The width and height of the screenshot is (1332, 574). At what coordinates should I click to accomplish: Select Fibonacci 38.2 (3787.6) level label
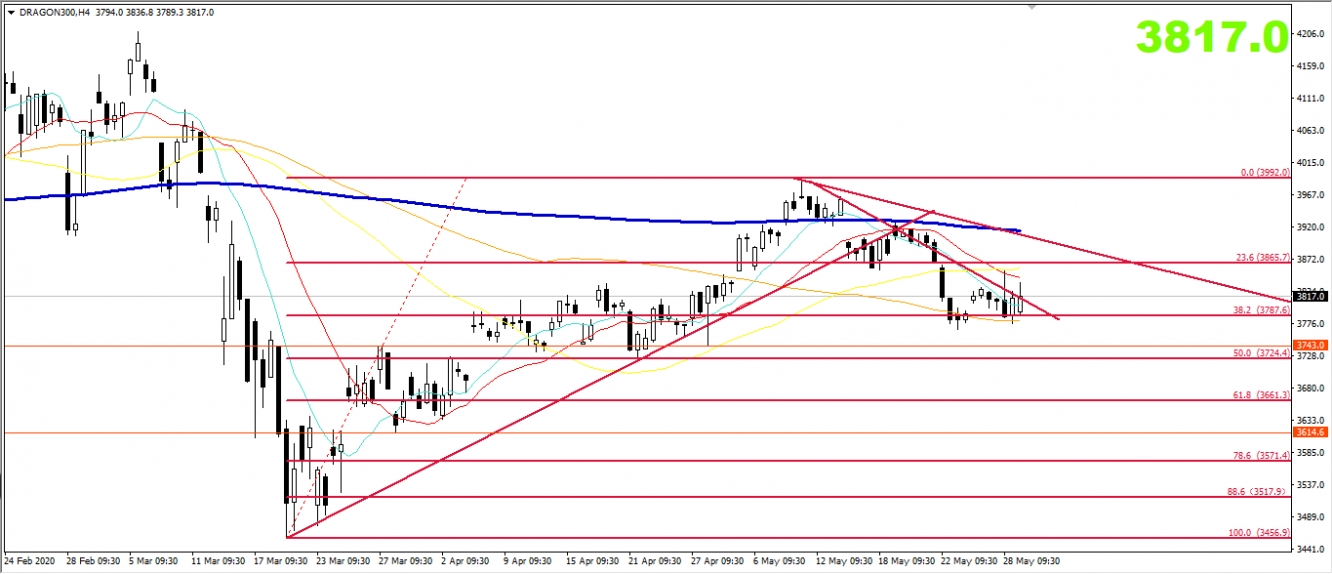point(1264,310)
